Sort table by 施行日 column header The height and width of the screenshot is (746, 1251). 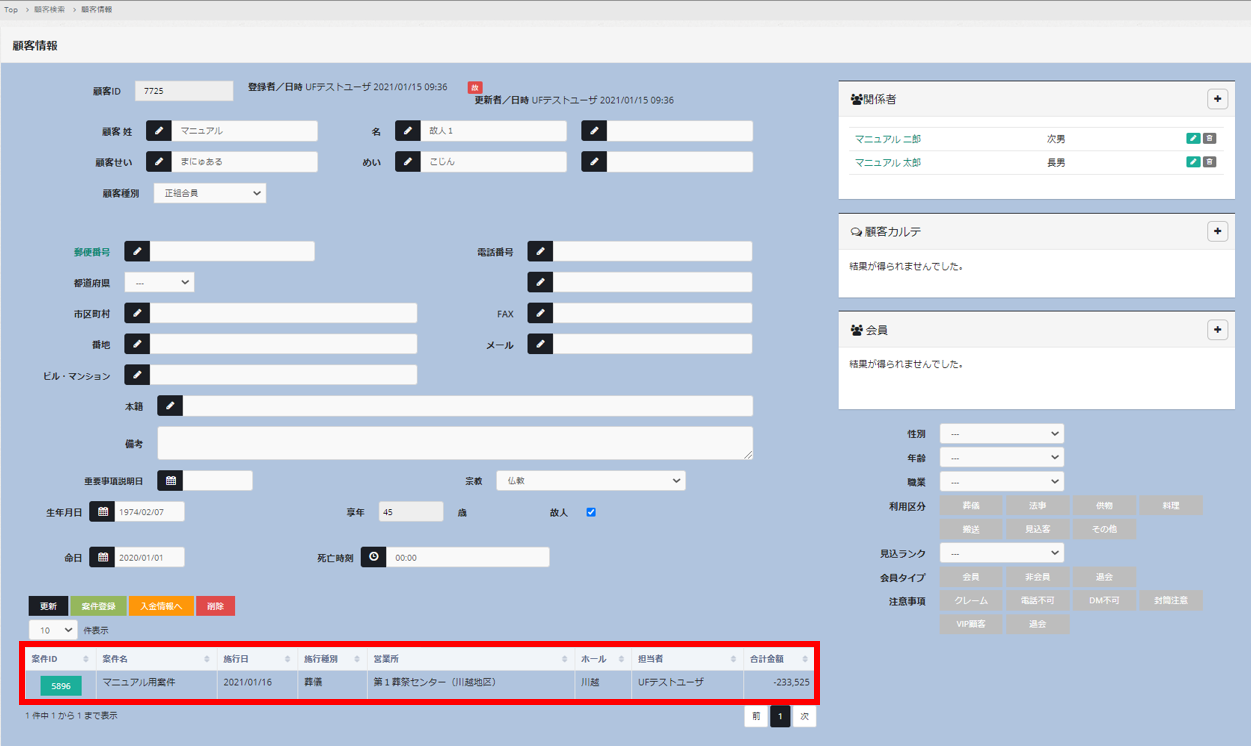point(255,659)
